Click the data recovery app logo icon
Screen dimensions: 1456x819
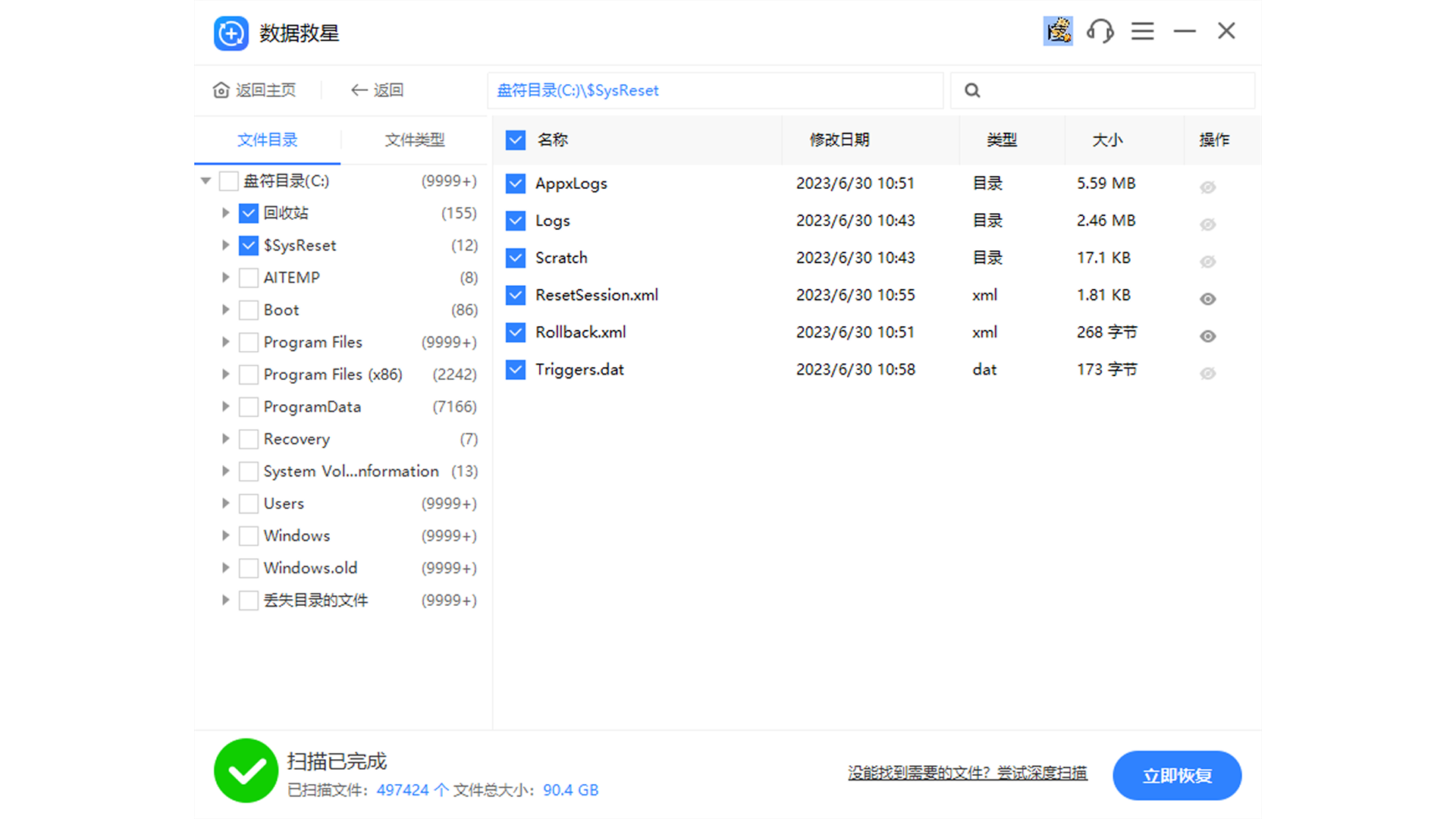[x=231, y=33]
